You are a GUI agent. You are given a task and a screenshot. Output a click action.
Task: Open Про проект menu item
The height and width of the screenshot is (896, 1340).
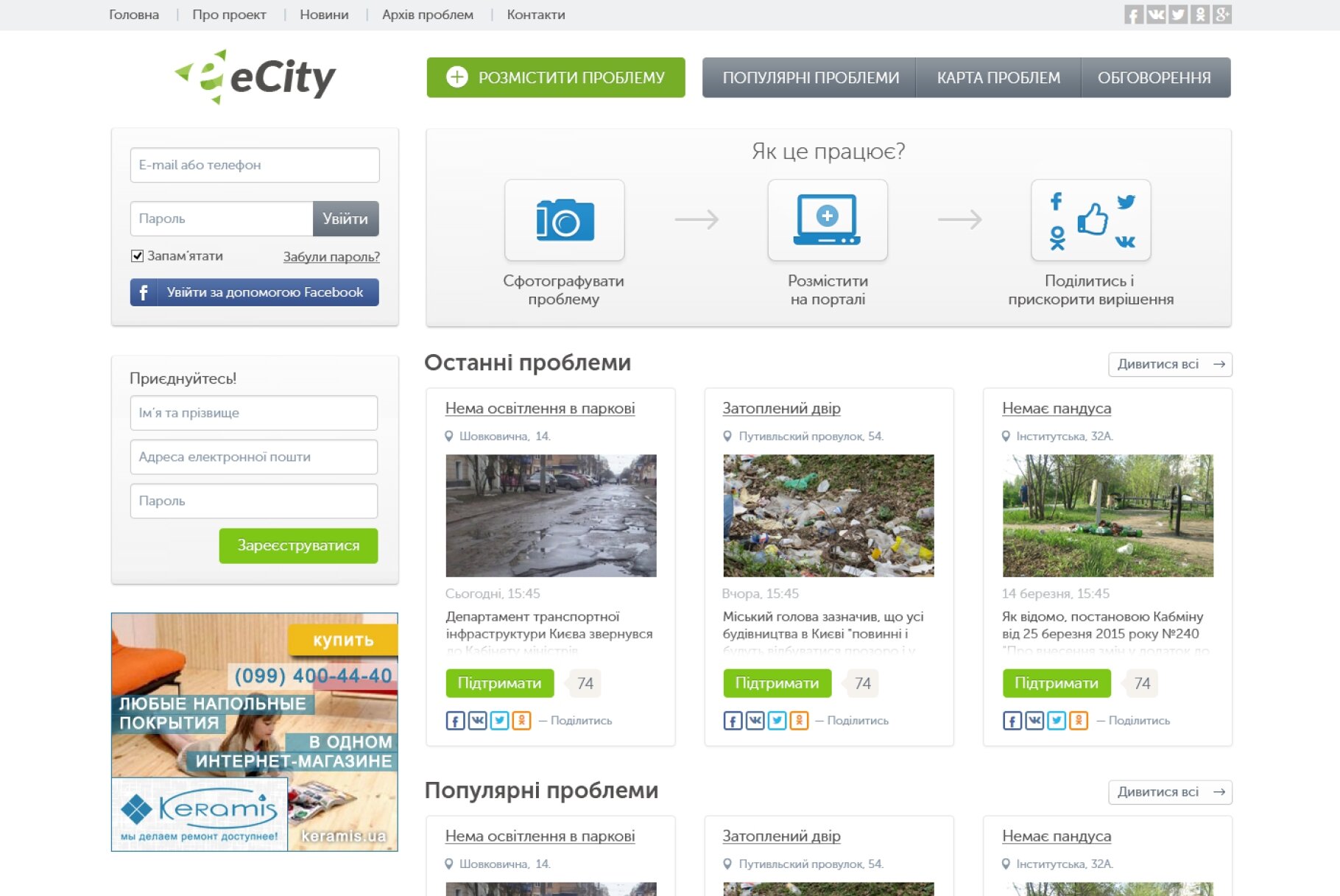pyautogui.click(x=229, y=15)
